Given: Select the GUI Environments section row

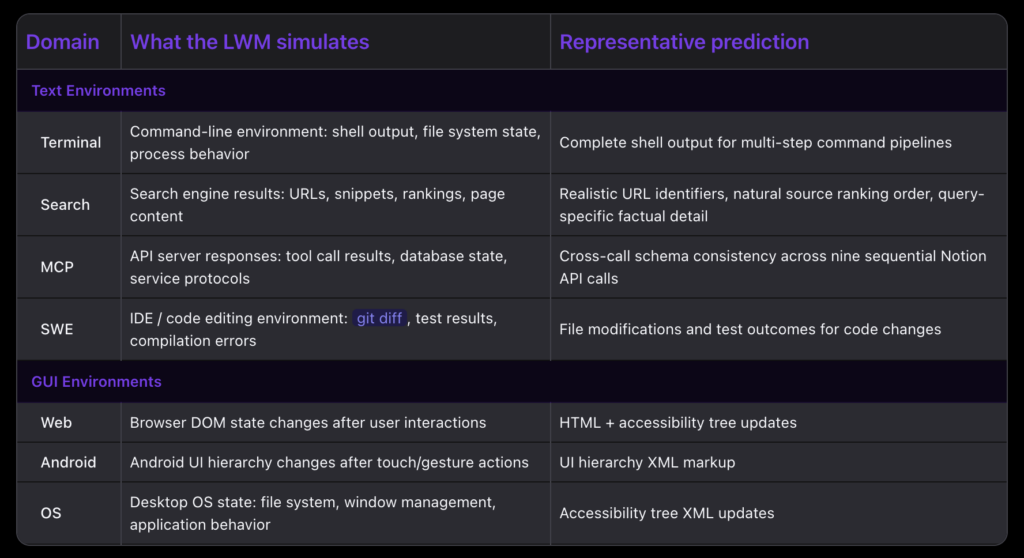Looking at the screenshot, I should [x=512, y=382].
